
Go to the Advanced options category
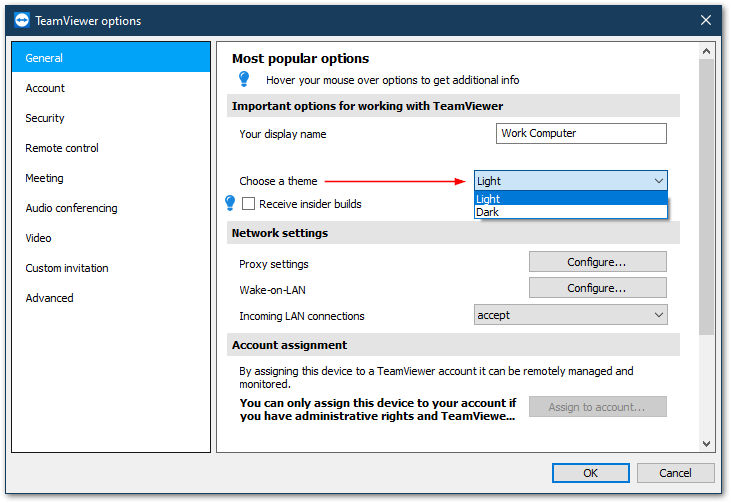(49, 298)
